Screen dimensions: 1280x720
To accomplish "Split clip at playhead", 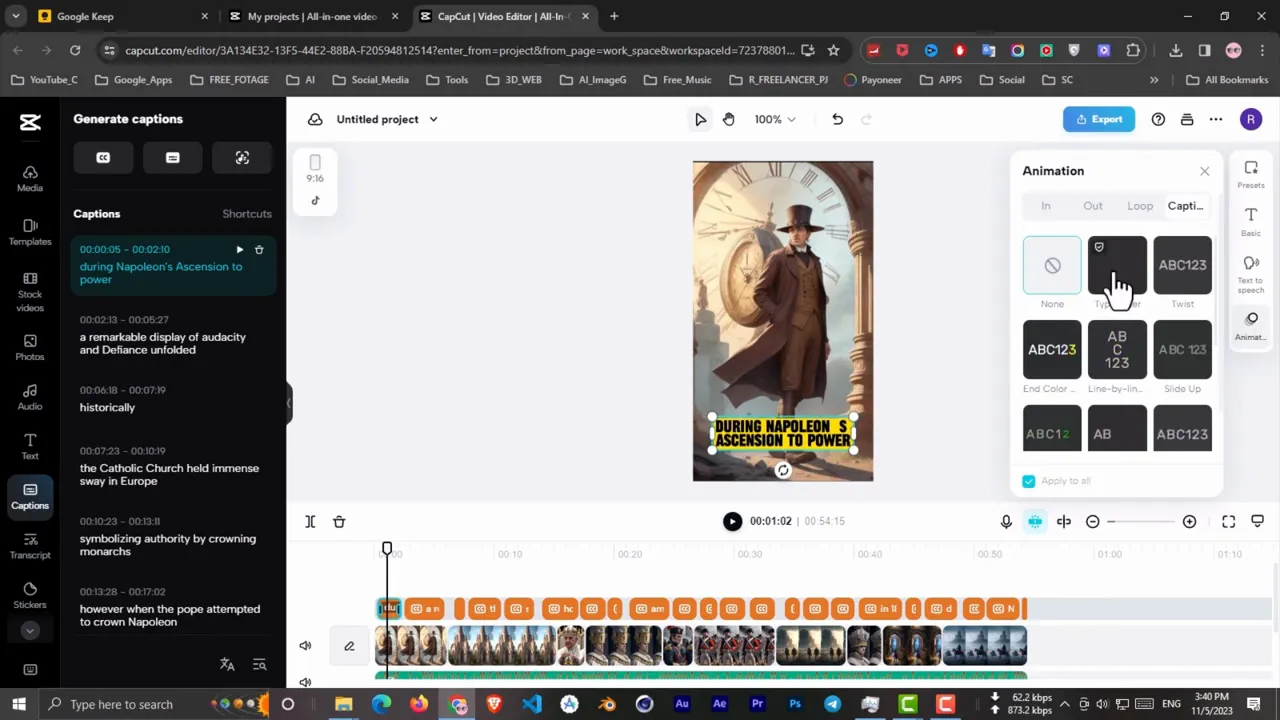I will [x=310, y=522].
